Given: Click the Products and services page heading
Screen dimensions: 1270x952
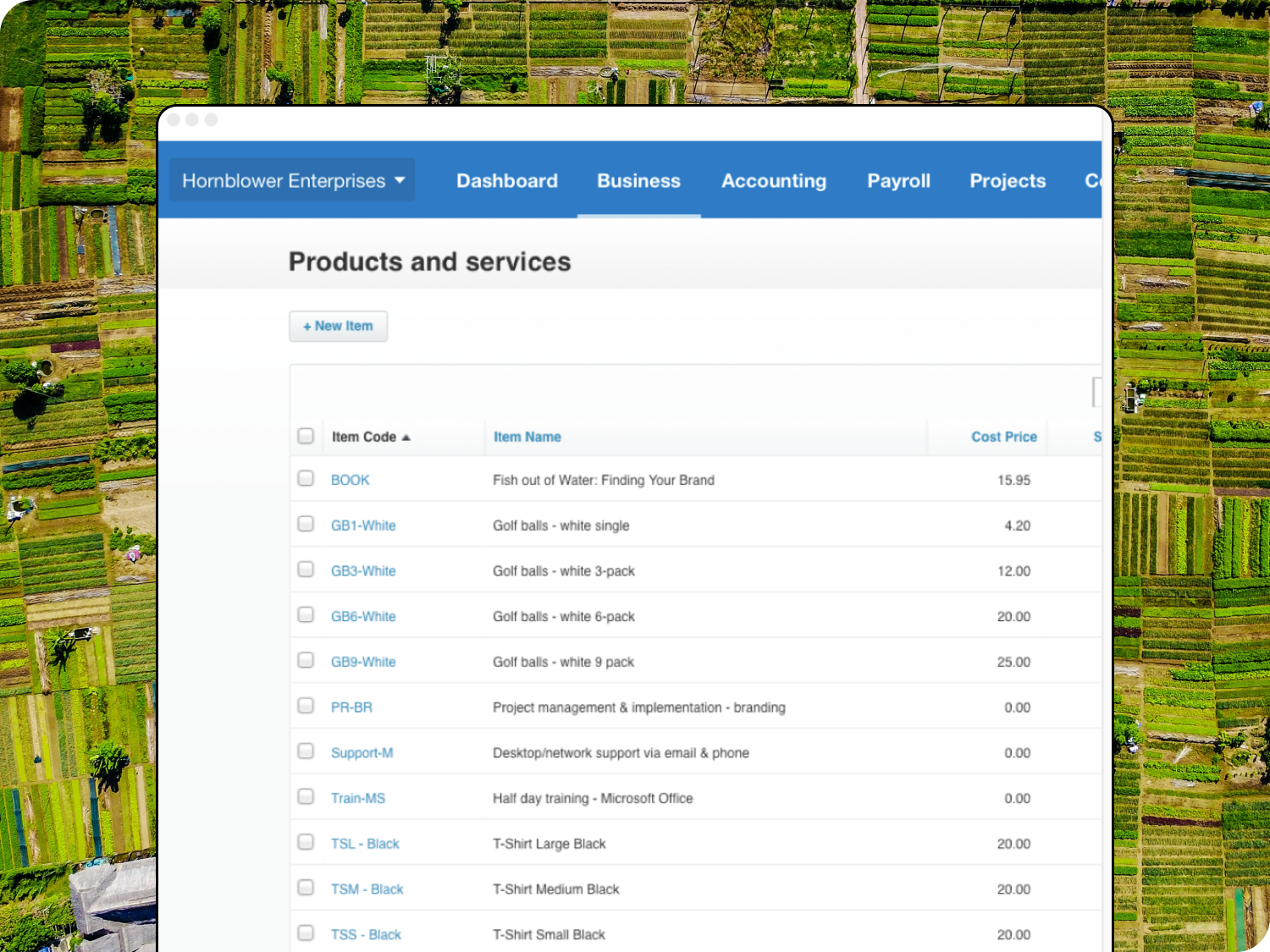Looking at the screenshot, I should click(430, 261).
